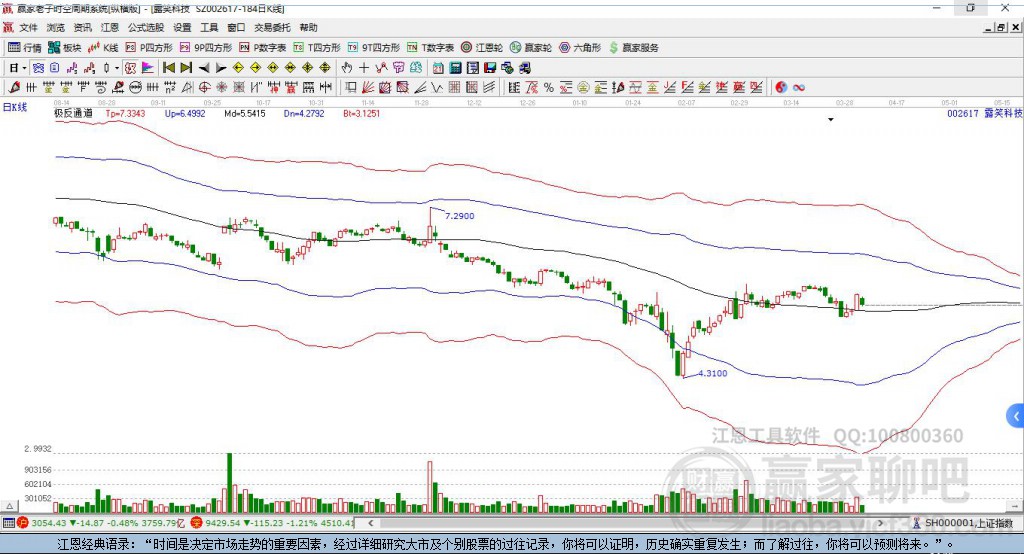Select the crosshair cursor tool
The image size is (1024, 554).
pyautogui.click(x=364, y=68)
